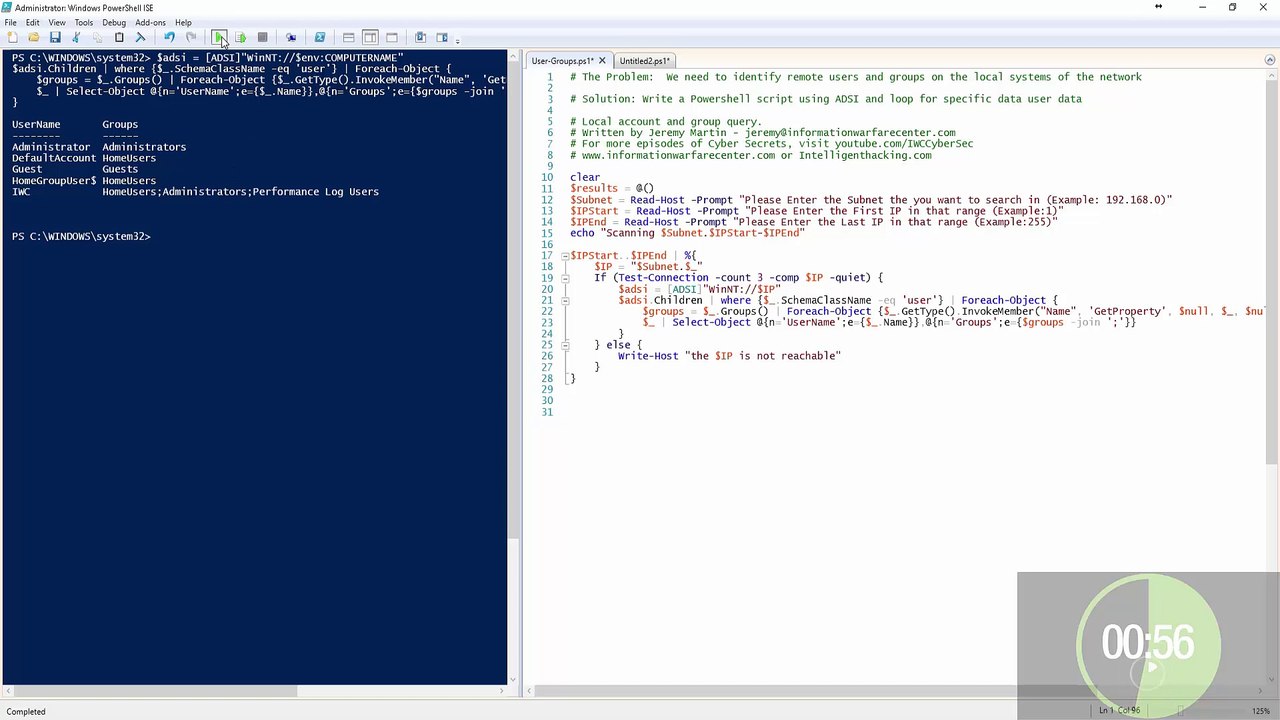Click the '# The Problem' comment line
Viewport: 1280px width, 720px height.
click(856, 77)
